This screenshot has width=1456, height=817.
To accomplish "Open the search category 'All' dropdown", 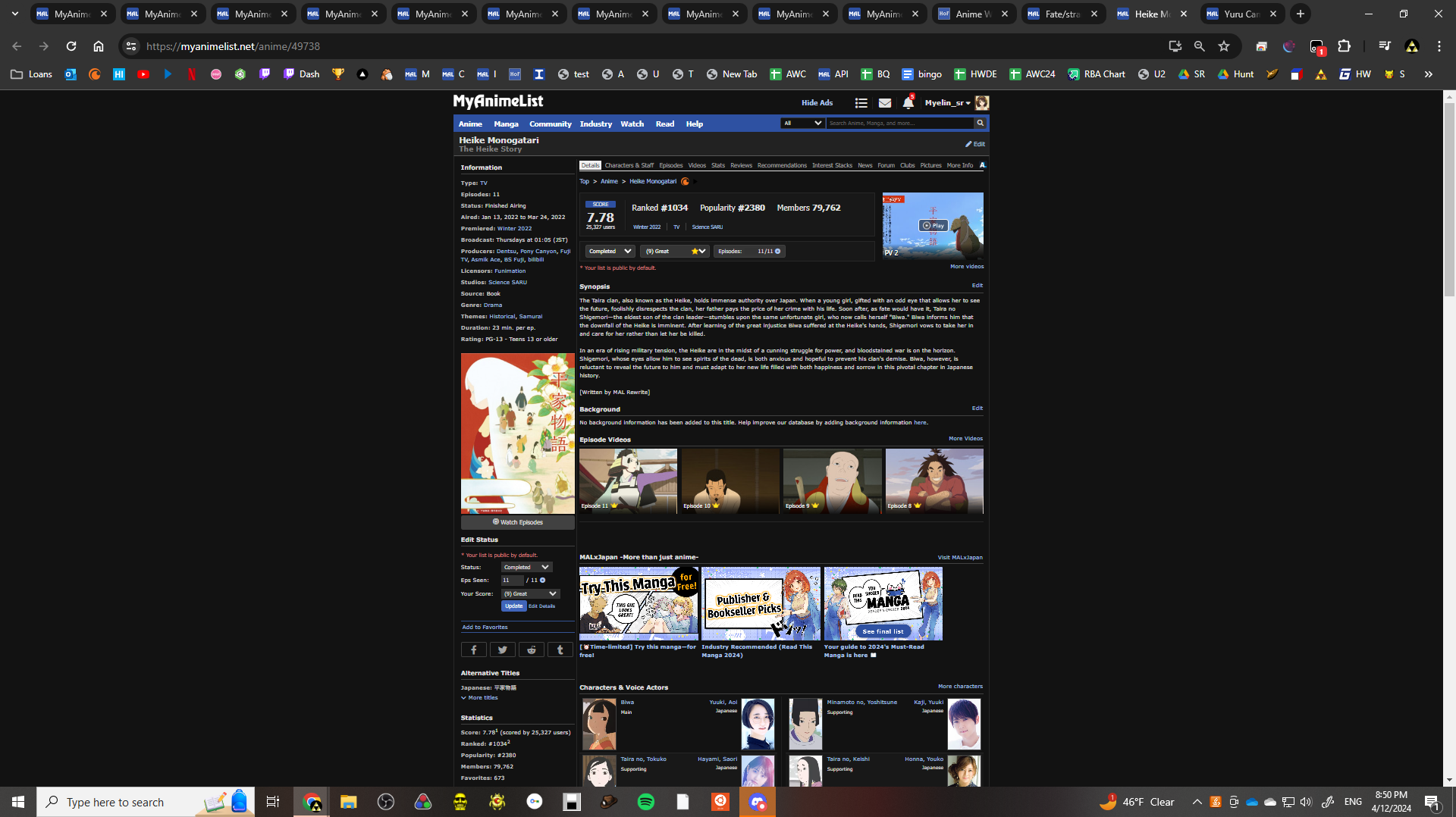I will click(802, 123).
